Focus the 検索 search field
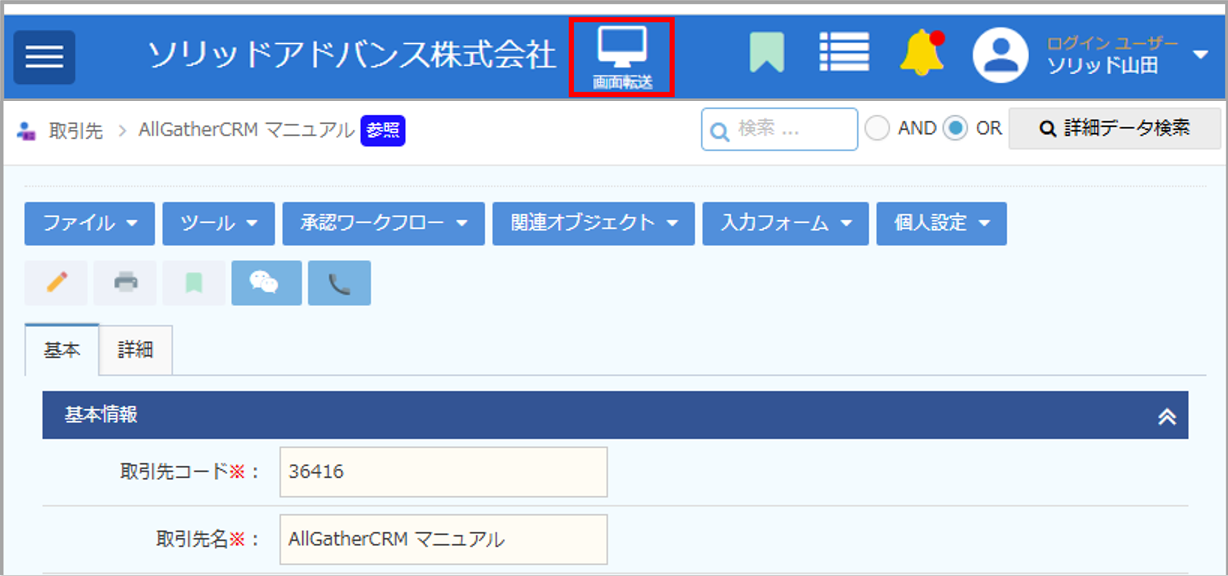This screenshot has height=576, width=1228. [x=780, y=129]
